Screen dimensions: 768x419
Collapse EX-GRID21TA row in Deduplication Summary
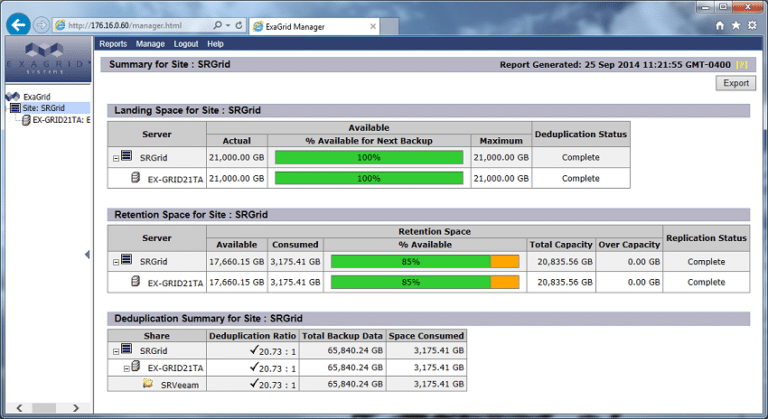click(126, 369)
